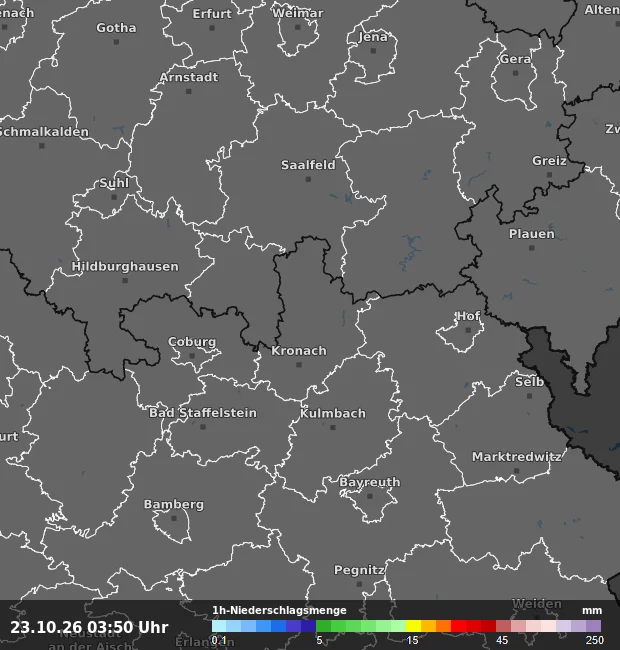
Task: Select the Gera city label
Action: click(515, 59)
